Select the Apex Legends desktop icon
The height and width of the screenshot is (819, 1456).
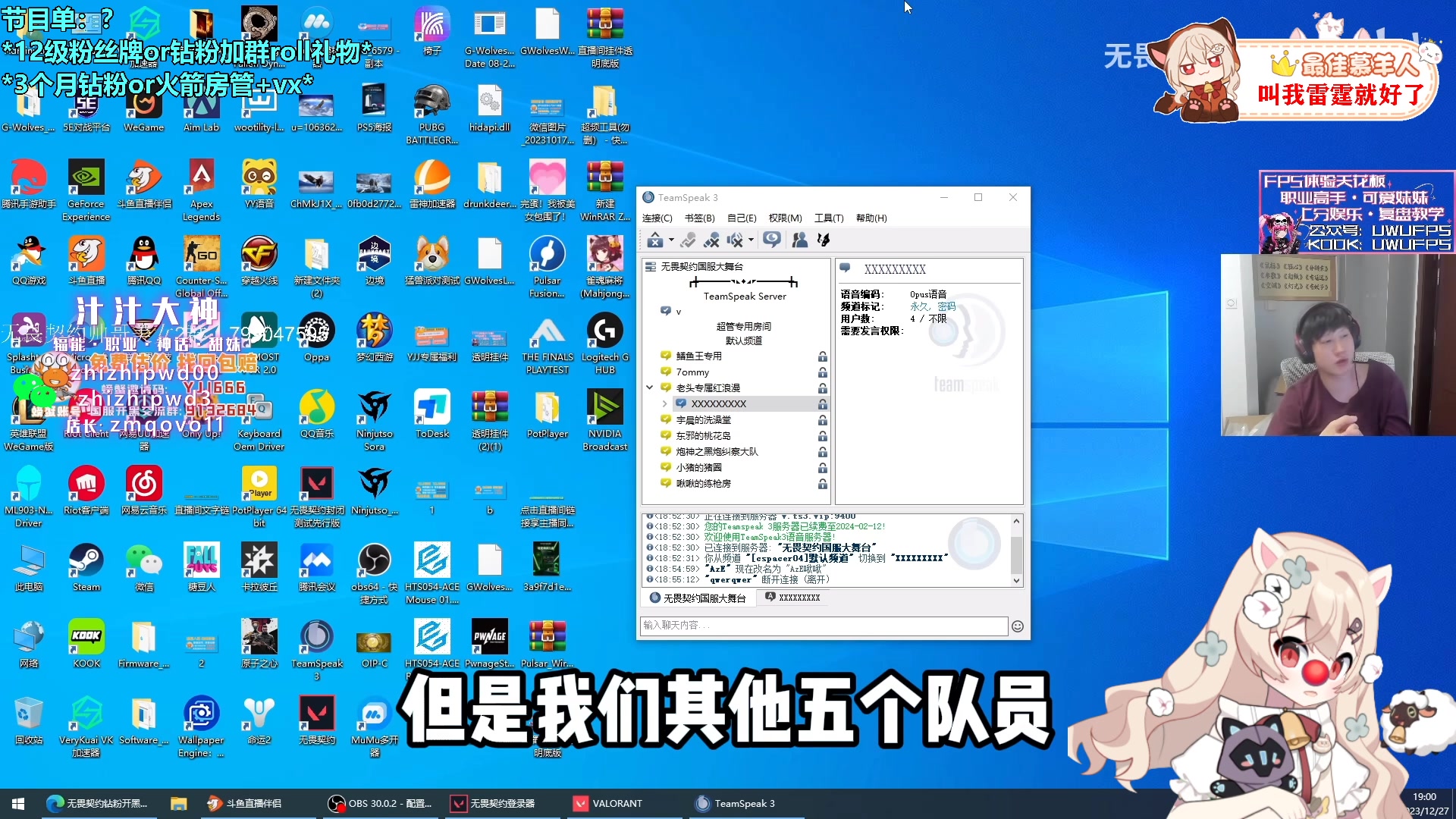point(201,190)
